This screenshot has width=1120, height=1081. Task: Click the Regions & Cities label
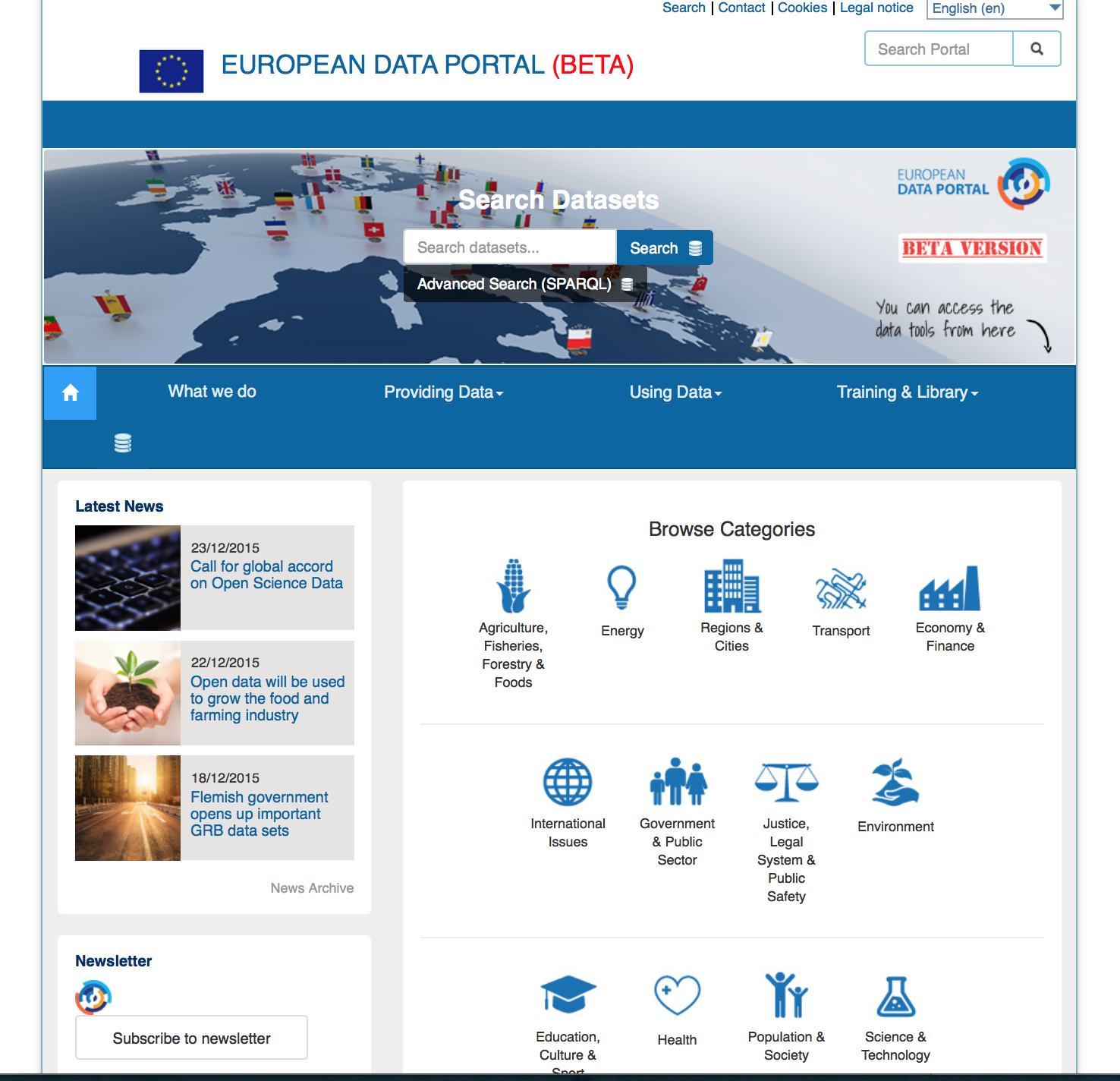click(x=731, y=637)
